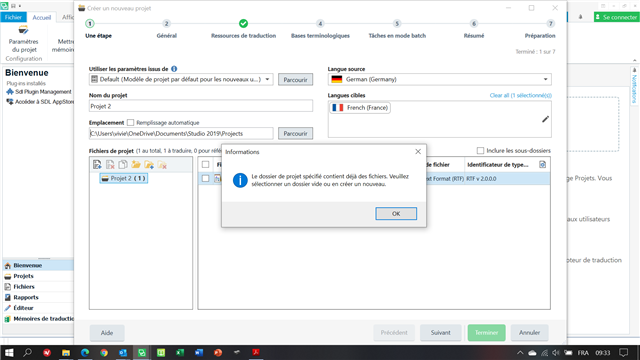Click Clear all link for target languages
Image resolution: width=640 pixels, height=360 pixels.
520,95
